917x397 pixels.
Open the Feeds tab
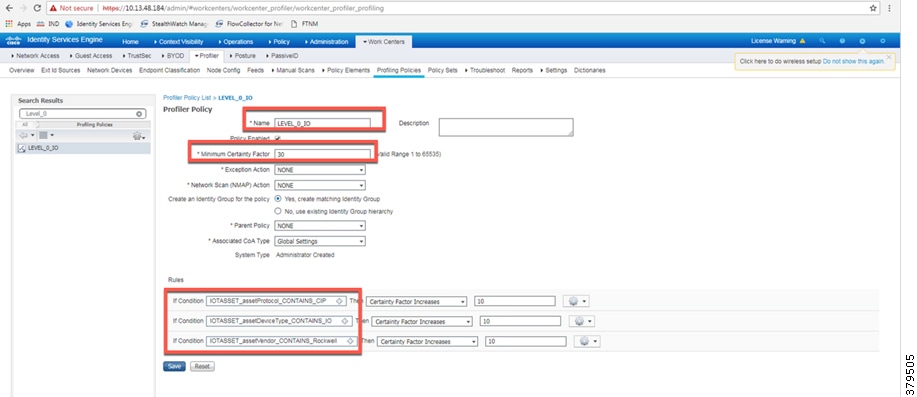coord(256,70)
